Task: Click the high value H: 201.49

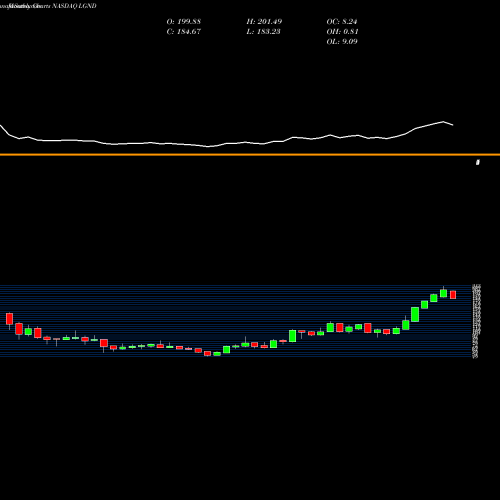Action: coord(264,22)
